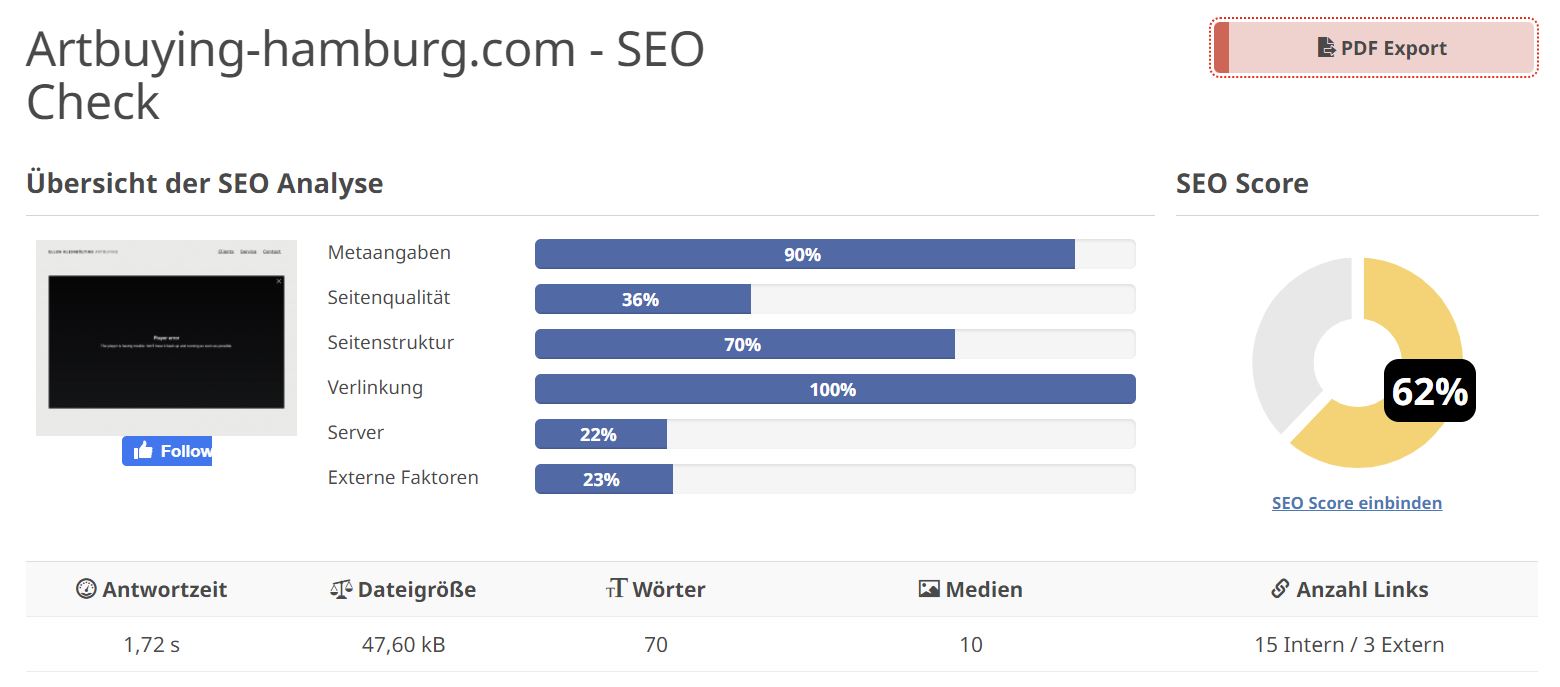Click the Seitenqualität 36% bar
This screenshot has width=1560, height=687.
[835, 299]
